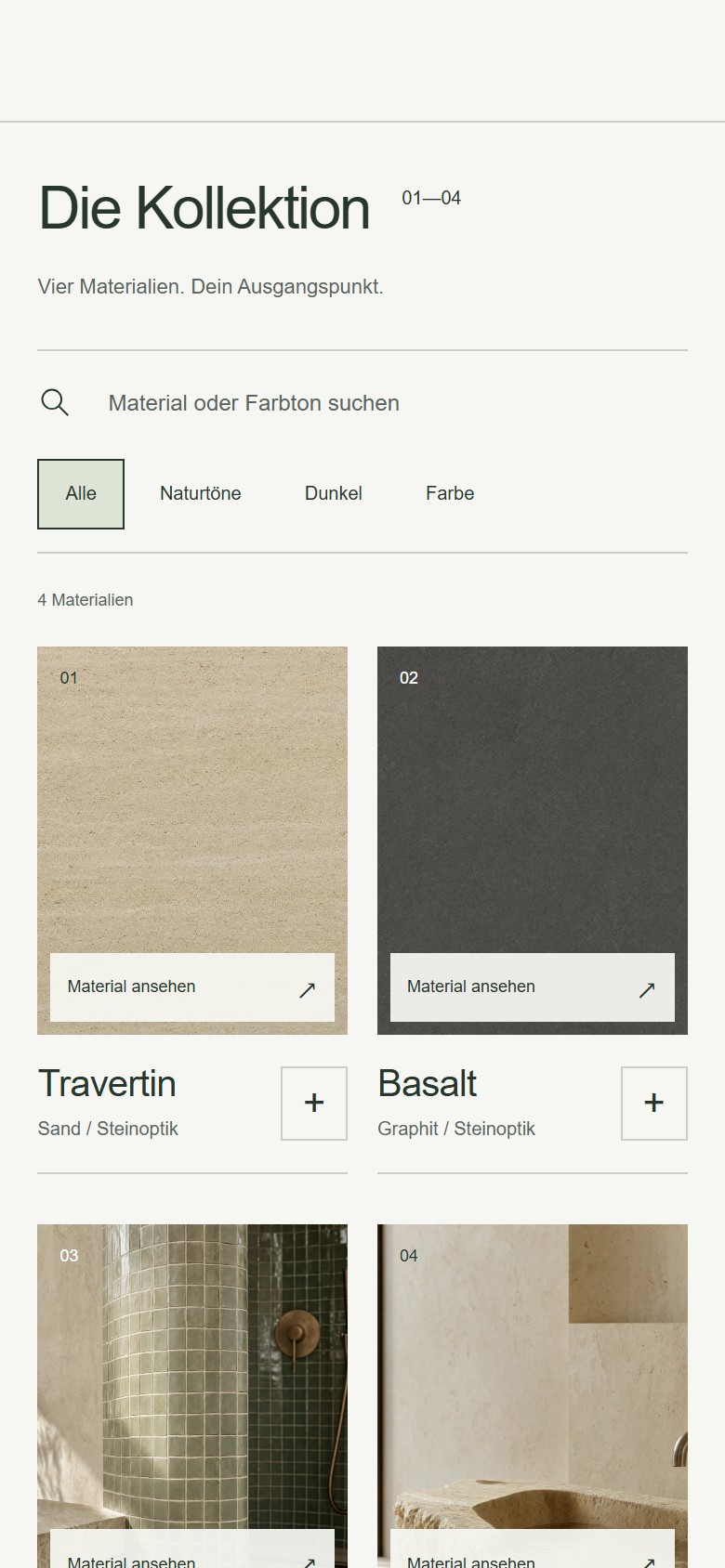Screen dimensions: 725x1568
Task: Filter by Dunkel
Action: [x=334, y=494]
